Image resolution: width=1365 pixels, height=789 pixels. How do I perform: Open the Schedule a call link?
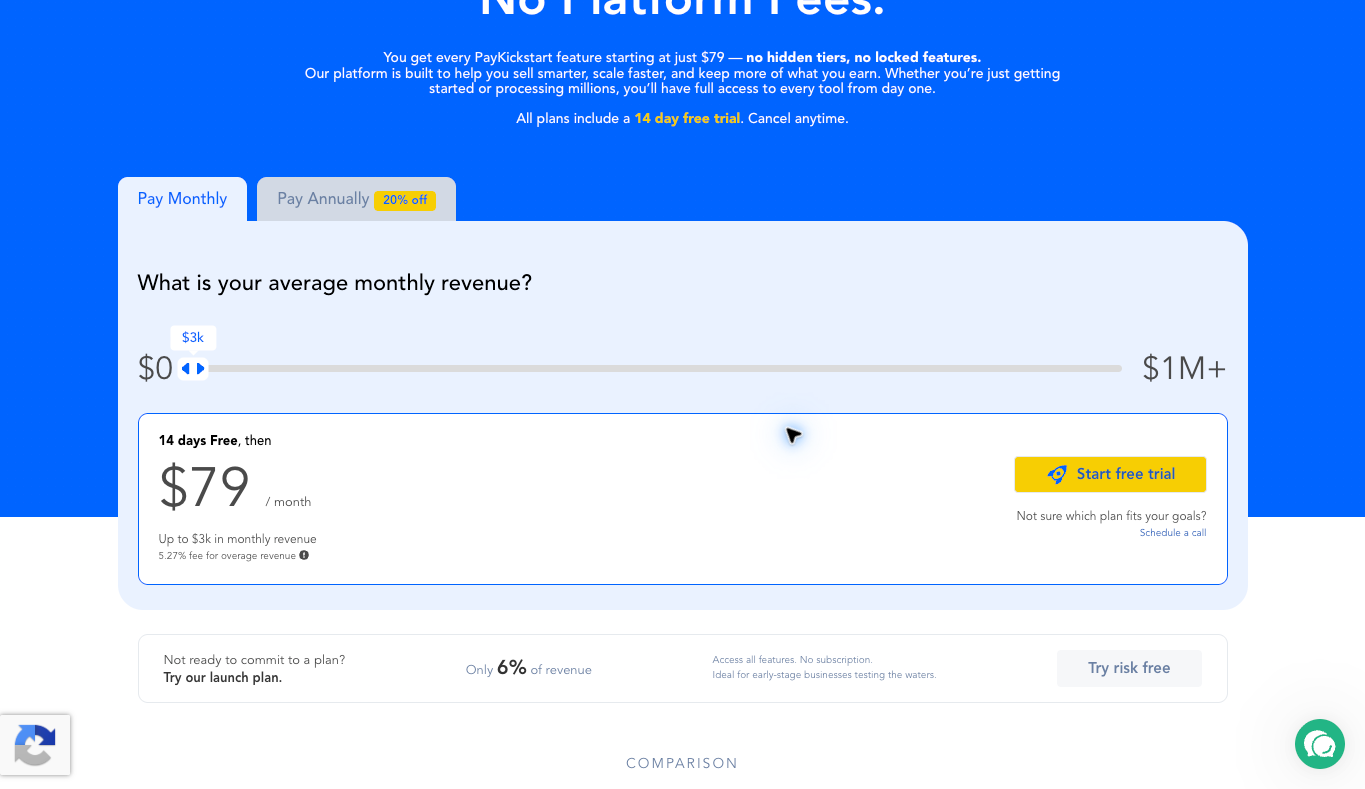click(1173, 533)
